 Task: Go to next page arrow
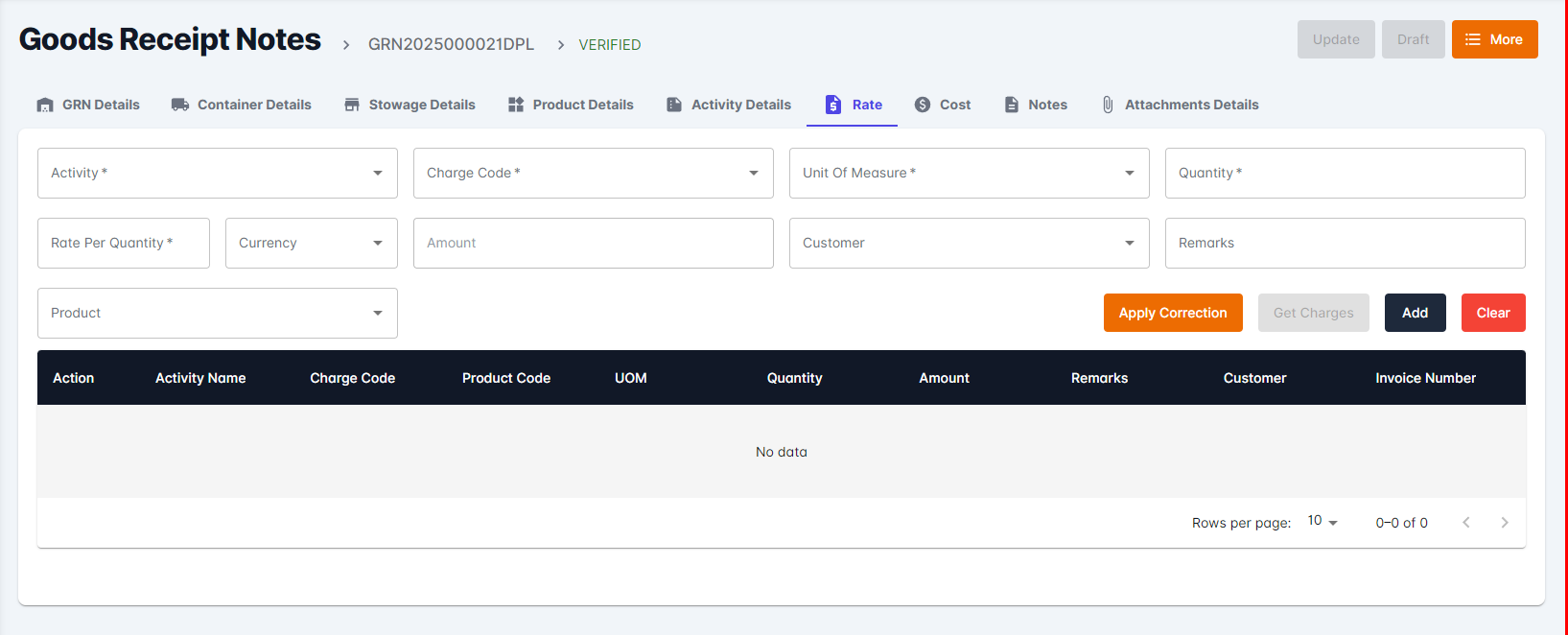click(1504, 523)
